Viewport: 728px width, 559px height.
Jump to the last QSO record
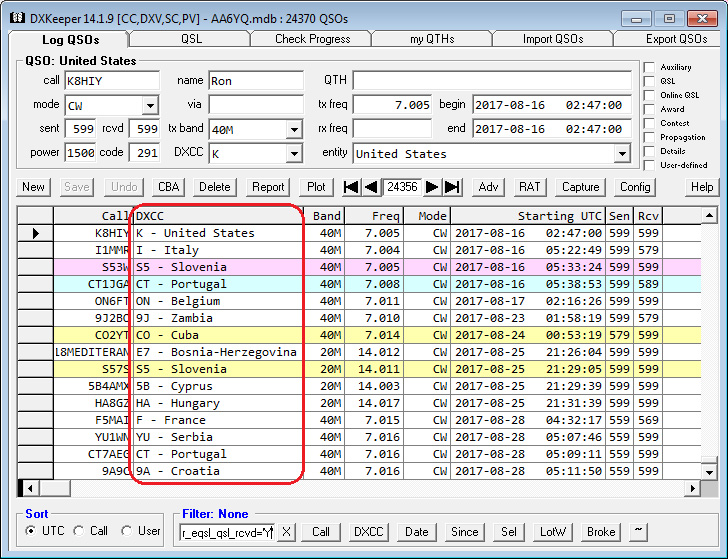[452, 187]
